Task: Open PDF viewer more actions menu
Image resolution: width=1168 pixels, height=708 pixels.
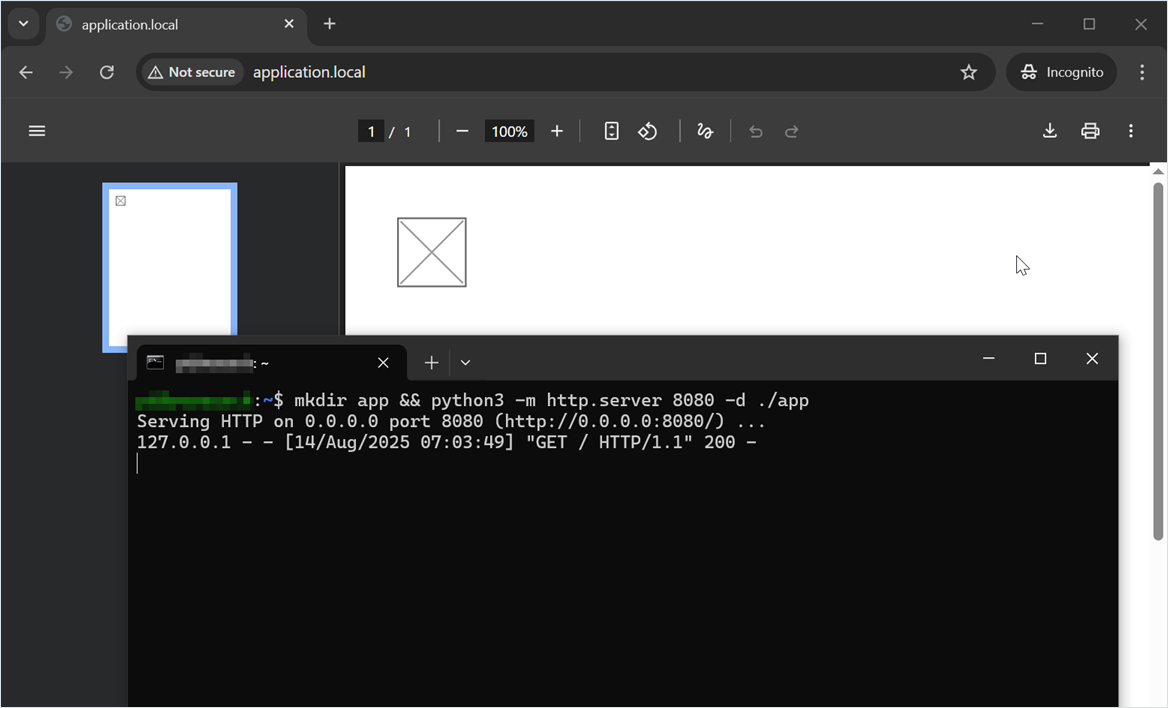Action: pos(1131,131)
